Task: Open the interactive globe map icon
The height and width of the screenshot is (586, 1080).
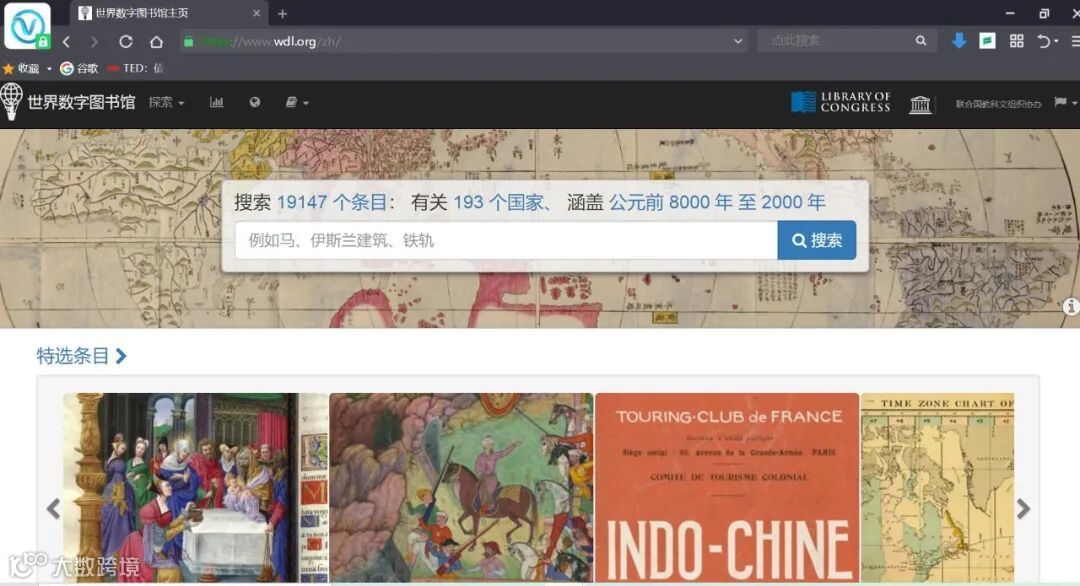Action: [255, 102]
